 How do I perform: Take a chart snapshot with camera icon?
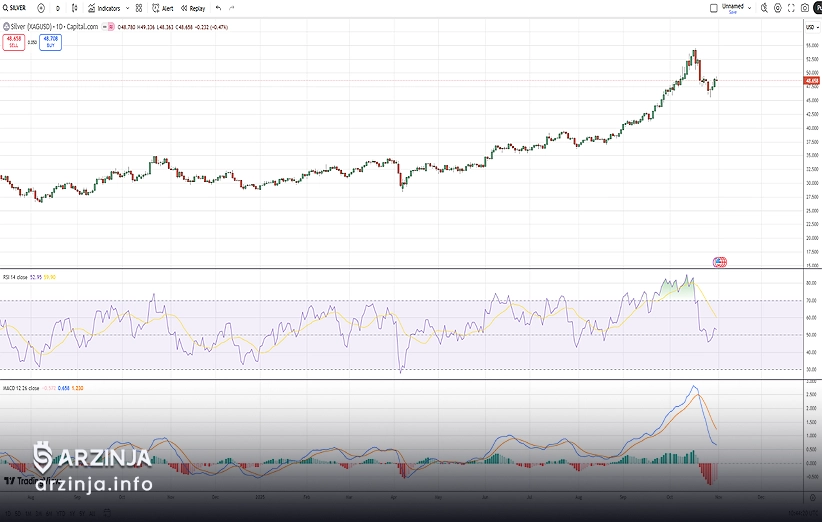805,7
